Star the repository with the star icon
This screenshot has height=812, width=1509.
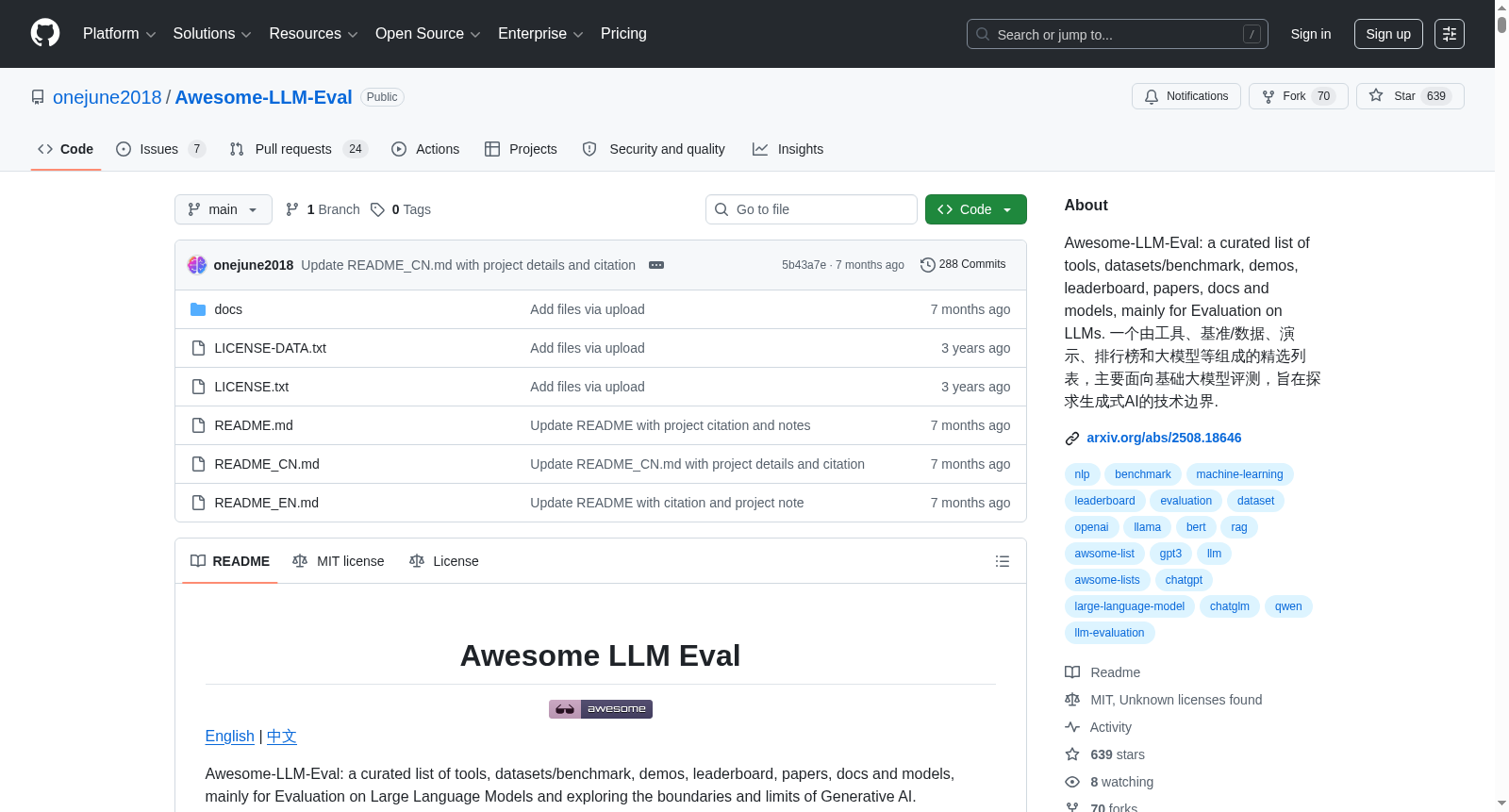point(1376,96)
